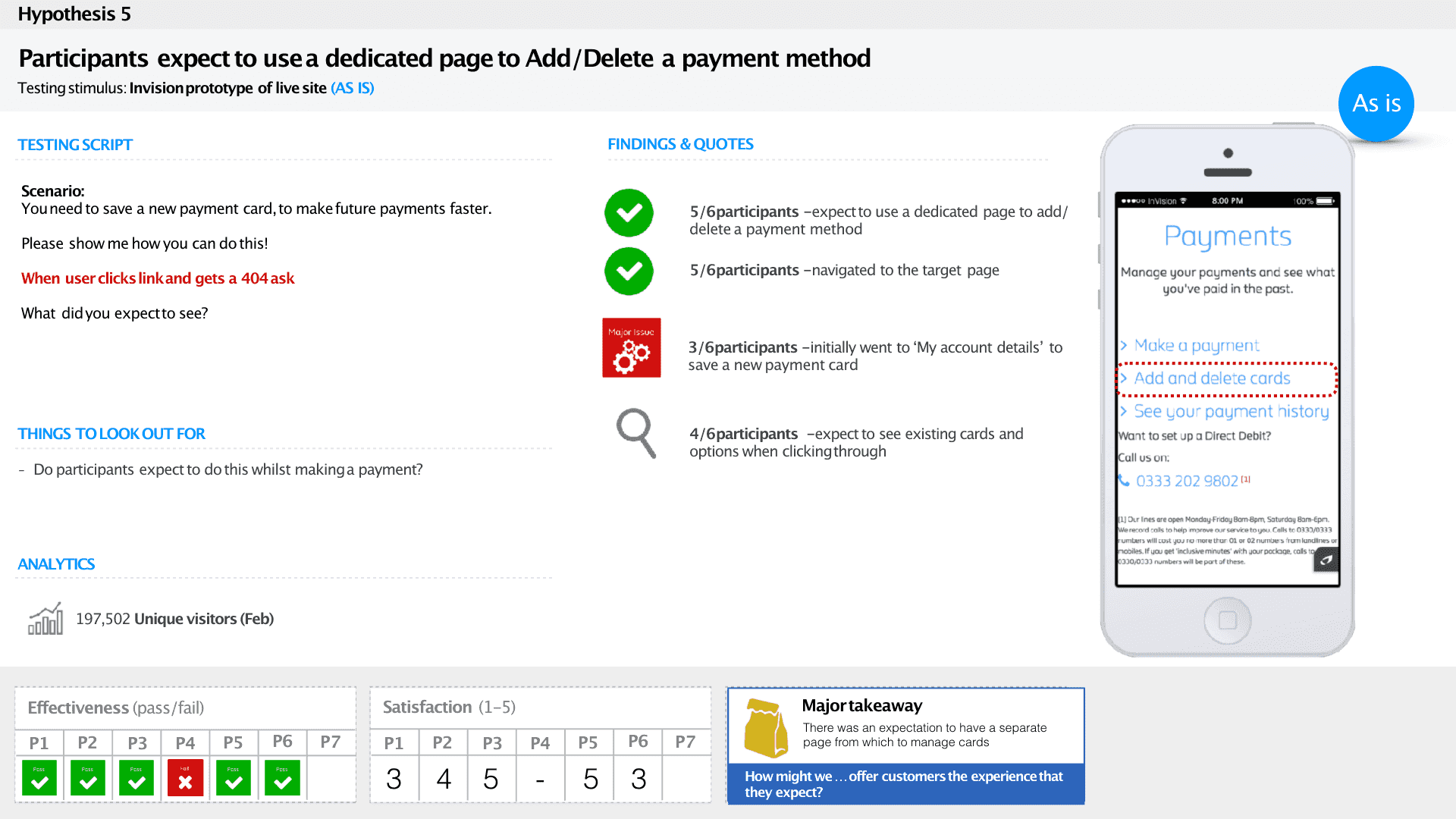Click chevron beside 'See your payment history'

[x=1124, y=411]
